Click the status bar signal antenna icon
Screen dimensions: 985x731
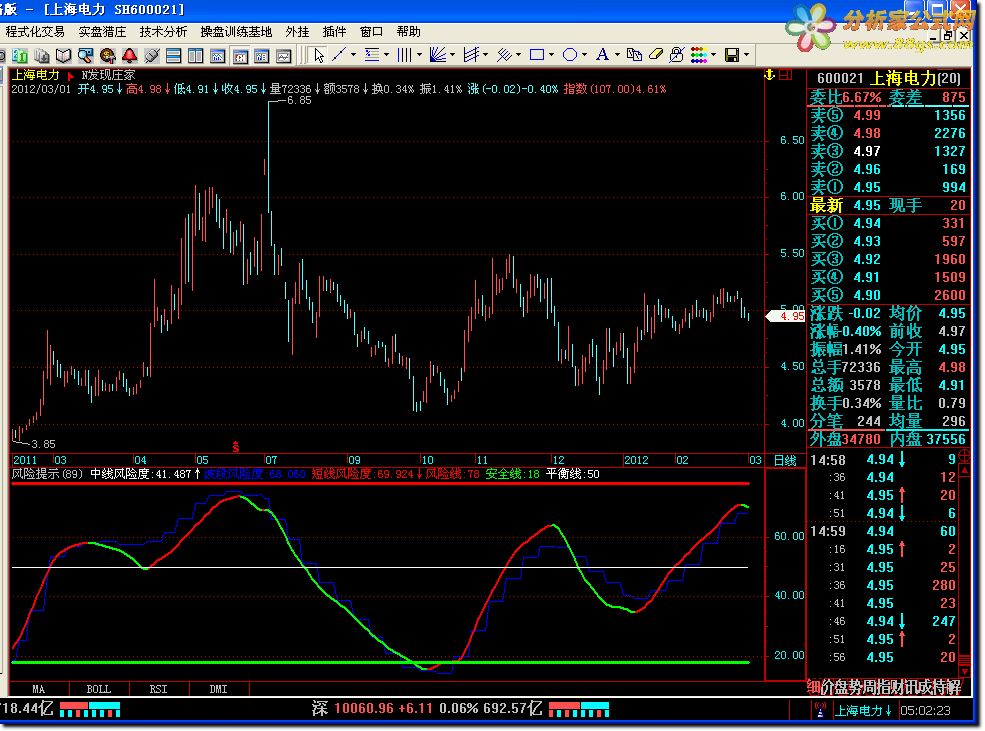coord(820,710)
